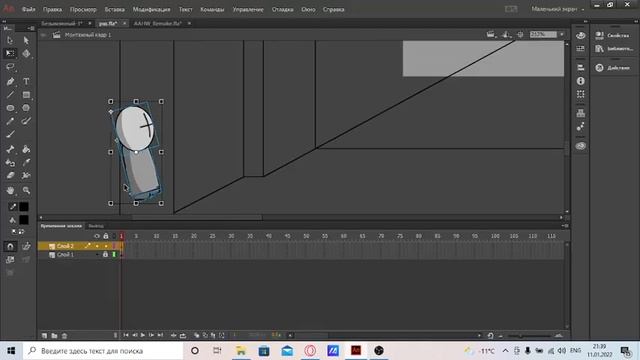The width and height of the screenshot is (640, 360).
Task: Select the Subselection tool
Action: (26, 40)
